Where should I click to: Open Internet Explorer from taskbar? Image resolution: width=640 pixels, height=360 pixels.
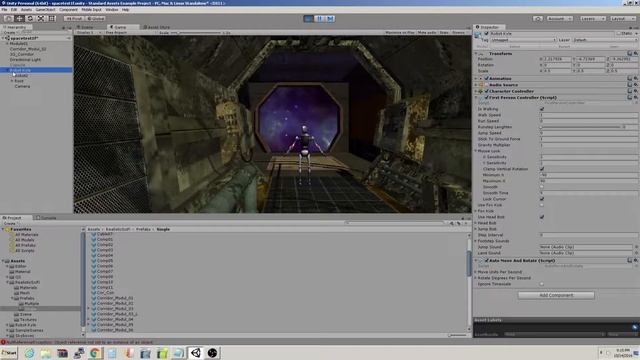click(x=29, y=353)
